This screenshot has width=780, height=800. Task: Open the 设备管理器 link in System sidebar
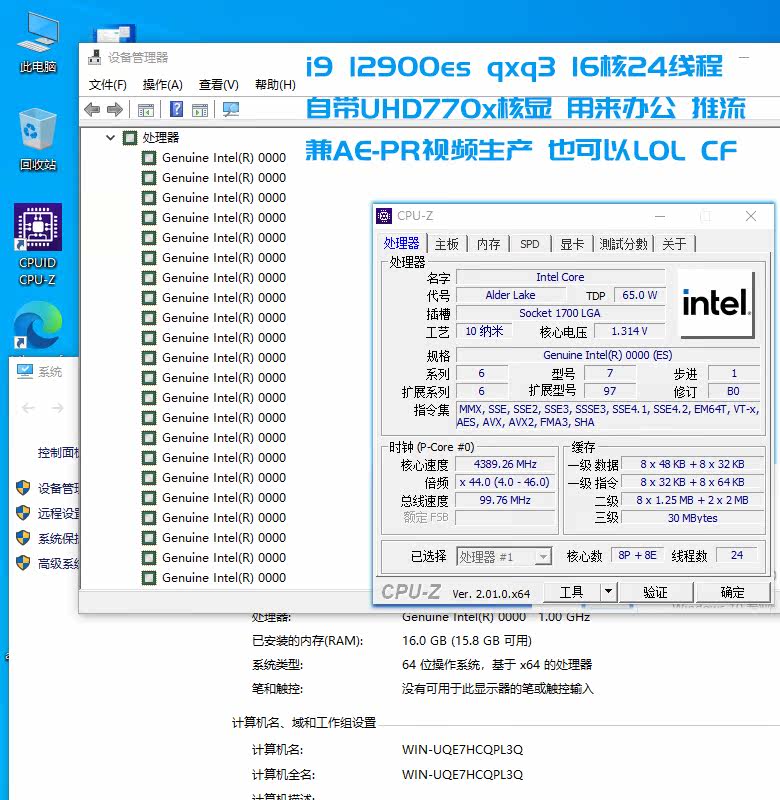click(58, 488)
